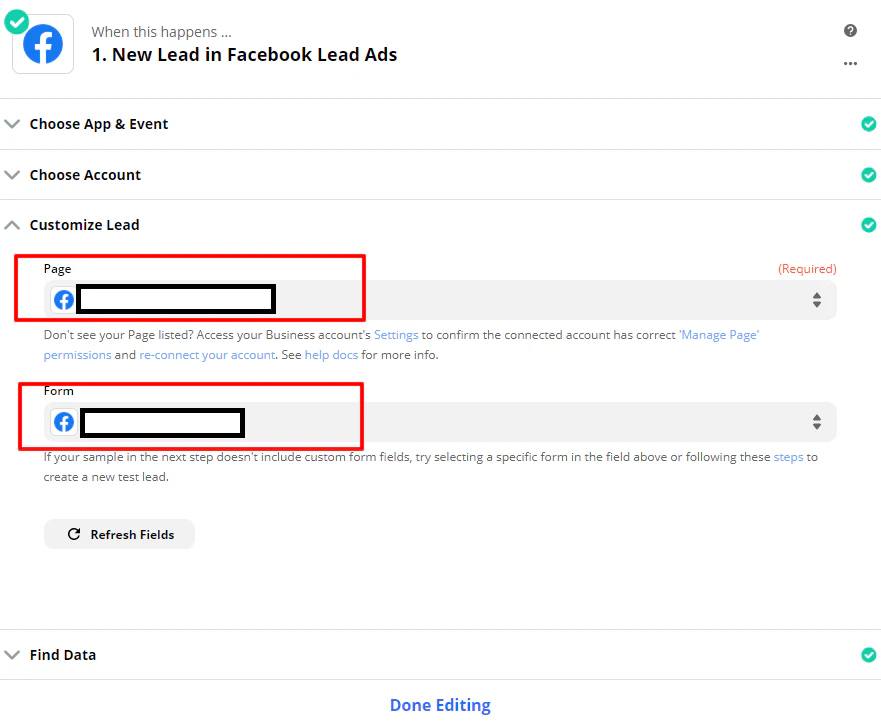Screen dimensions: 881x724
Task: Click the Facebook icon inside the Page field
Action: click(63, 299)
